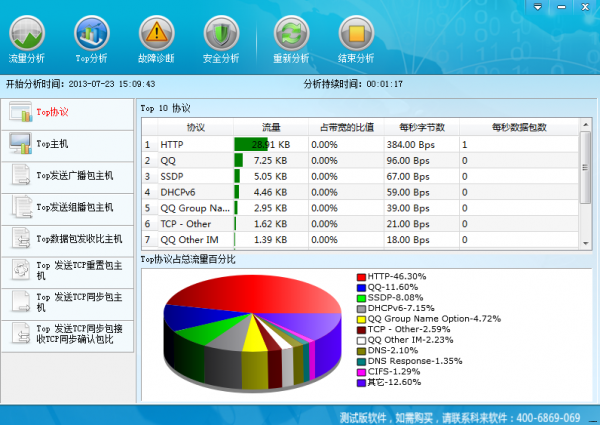
Task: Select the QQ protocol row name
Action: pos(168,161)
